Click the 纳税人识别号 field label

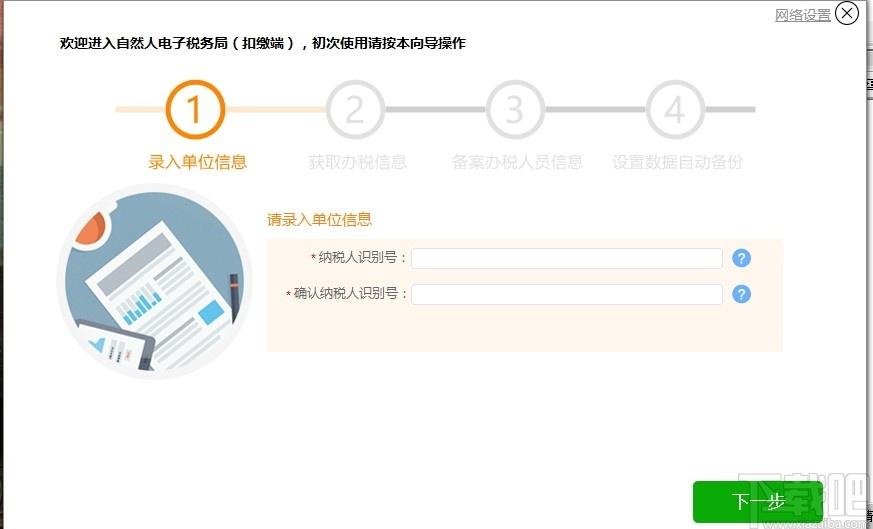click(x=362, y=258)
